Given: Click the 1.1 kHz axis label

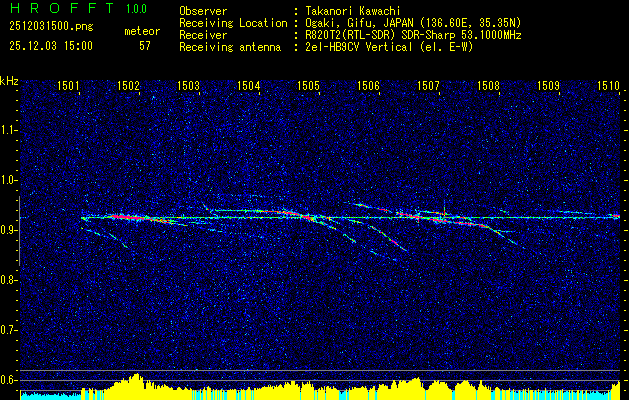Looking at the screenshot, I should coord(9,130).
